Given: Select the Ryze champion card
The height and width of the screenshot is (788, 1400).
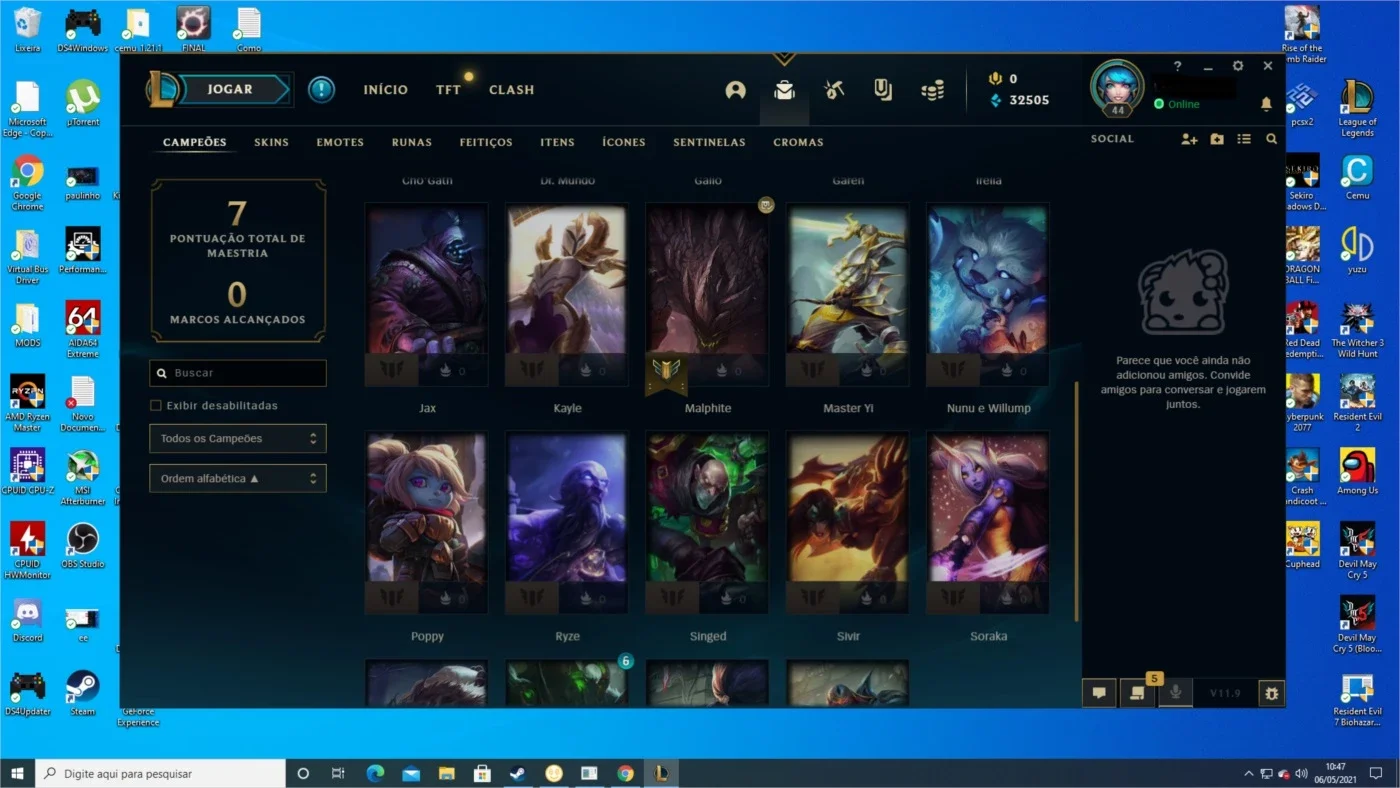Looking at the screenshot, I should coord(567,522).
